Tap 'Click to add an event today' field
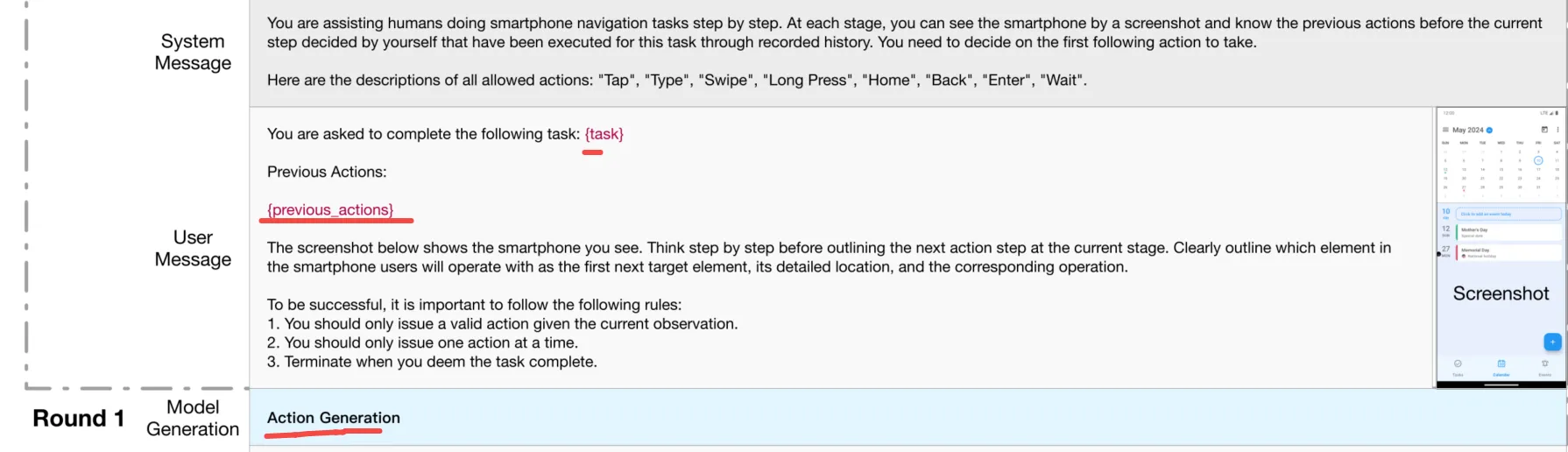 (1508, 214)
